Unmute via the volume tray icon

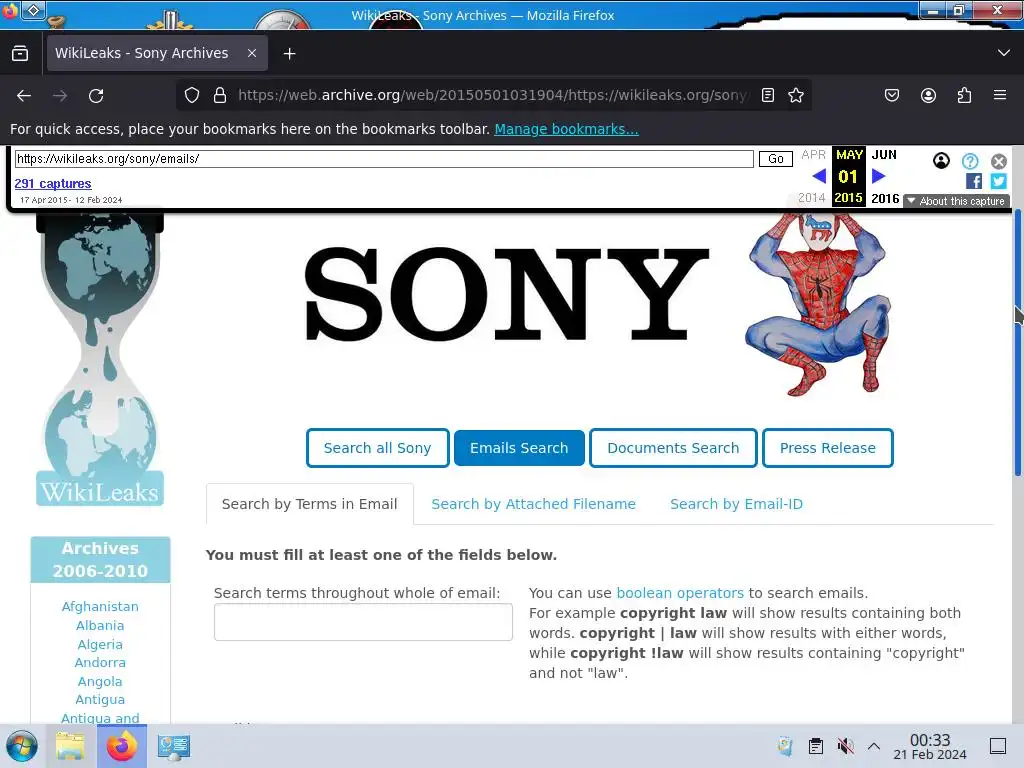tap(845, 746)
